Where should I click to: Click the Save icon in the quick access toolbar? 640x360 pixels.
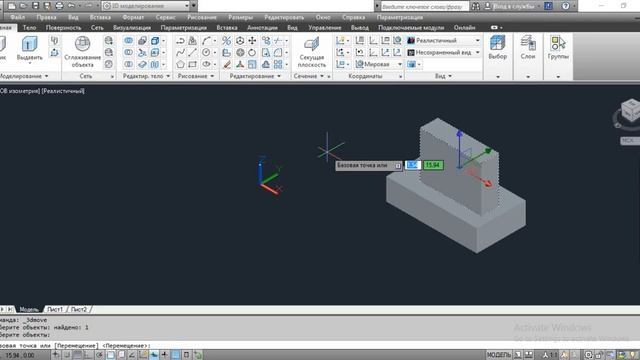tap(36, 6)
